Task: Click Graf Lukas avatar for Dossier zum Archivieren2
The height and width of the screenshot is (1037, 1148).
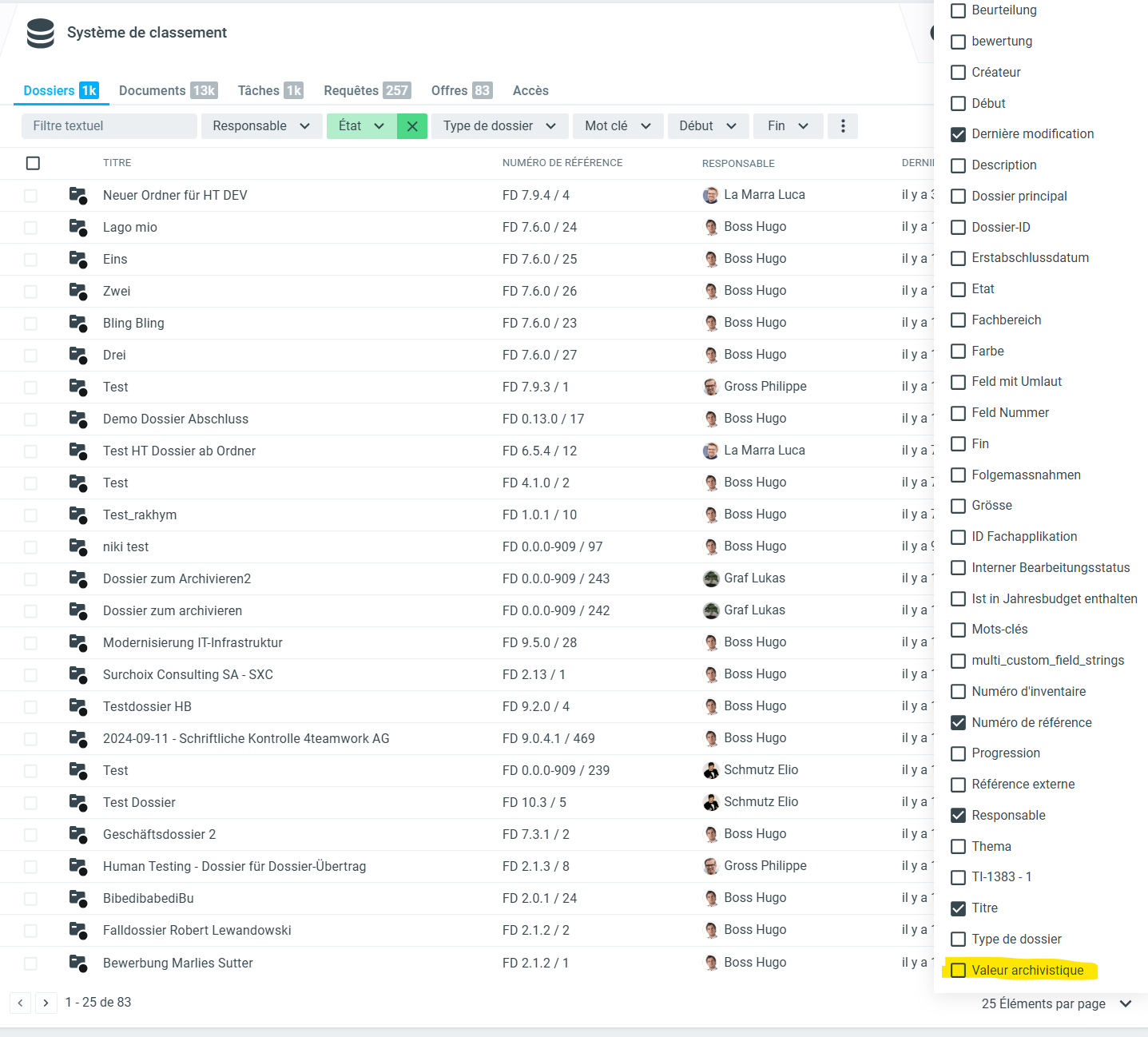Action: tap(710, 578)
